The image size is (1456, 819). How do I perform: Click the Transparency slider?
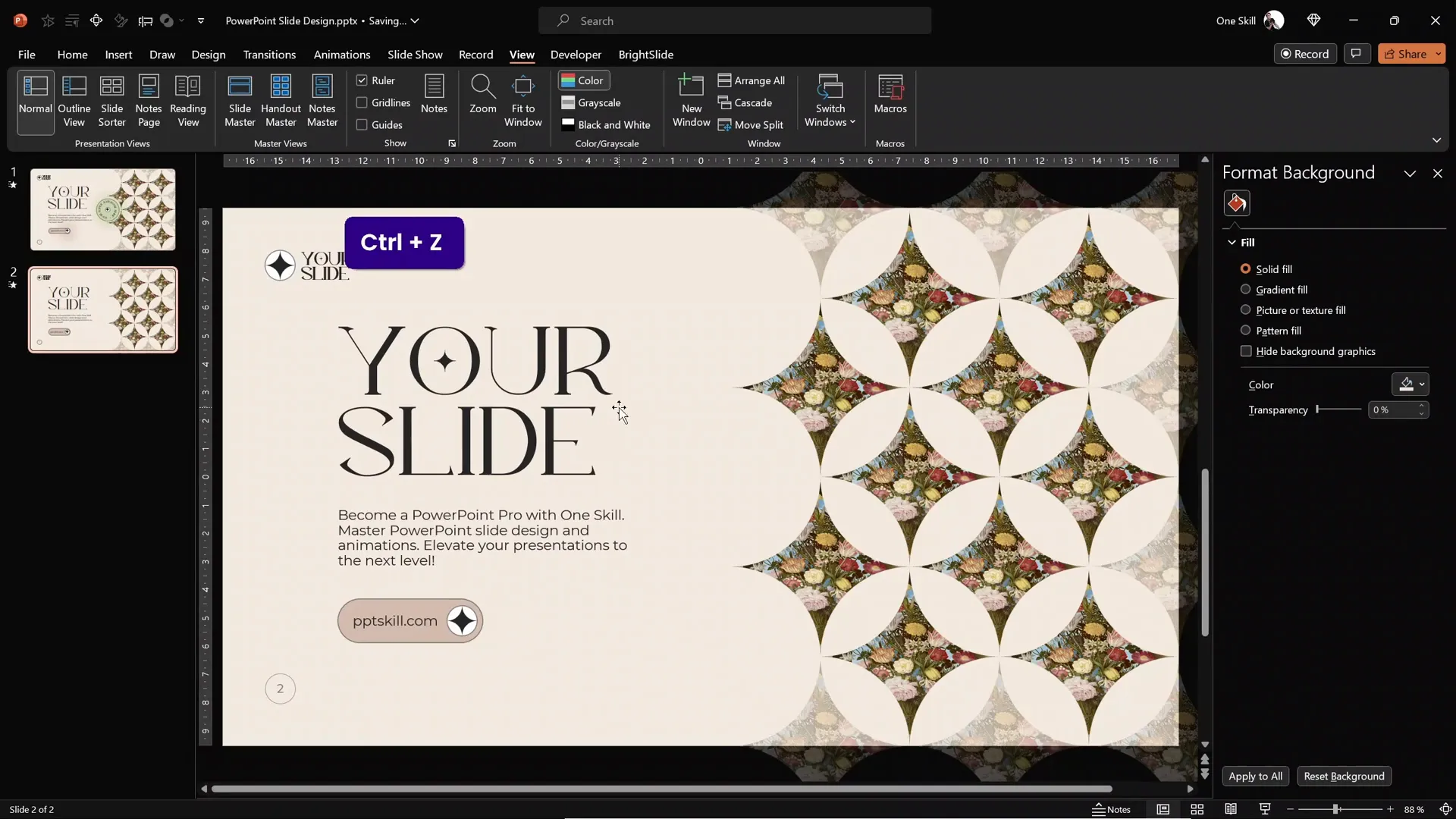pos(1339,409)
